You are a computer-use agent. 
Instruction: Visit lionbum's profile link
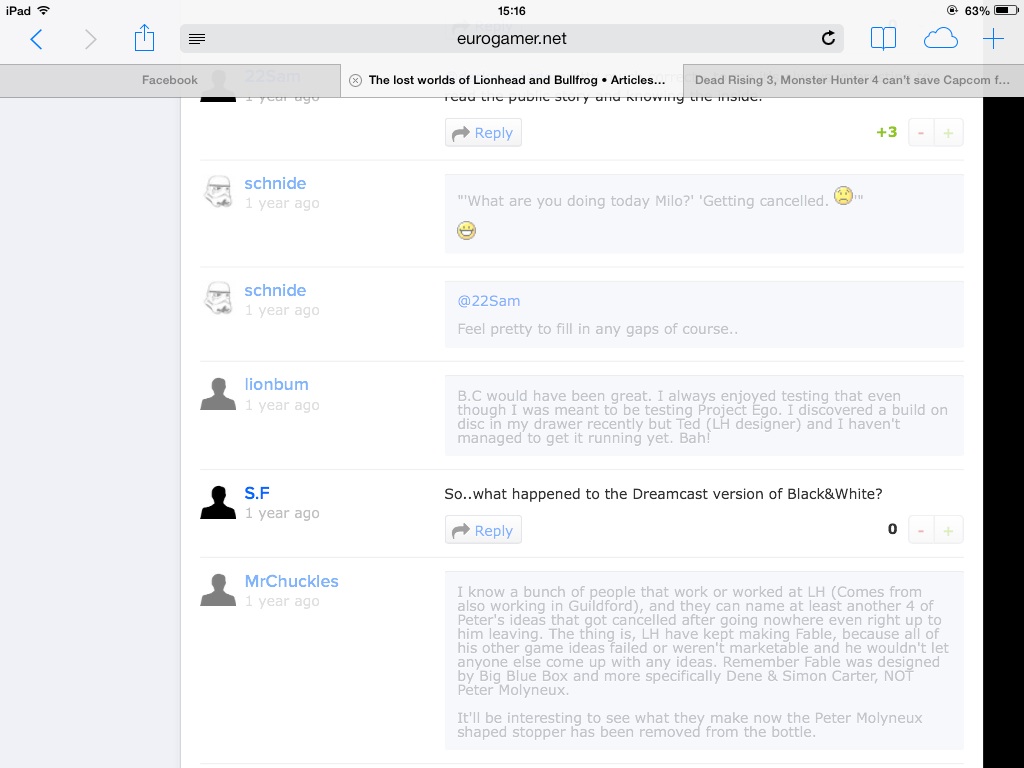point(276,385)
